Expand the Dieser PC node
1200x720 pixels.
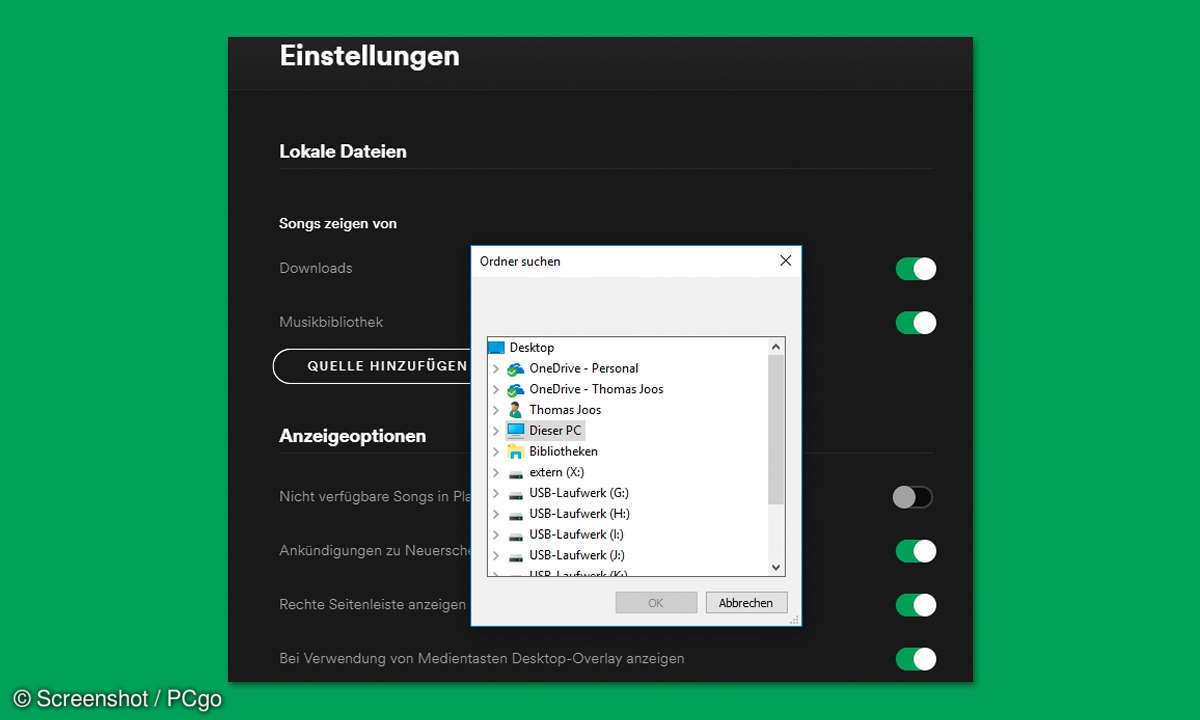tap(496, 431)
